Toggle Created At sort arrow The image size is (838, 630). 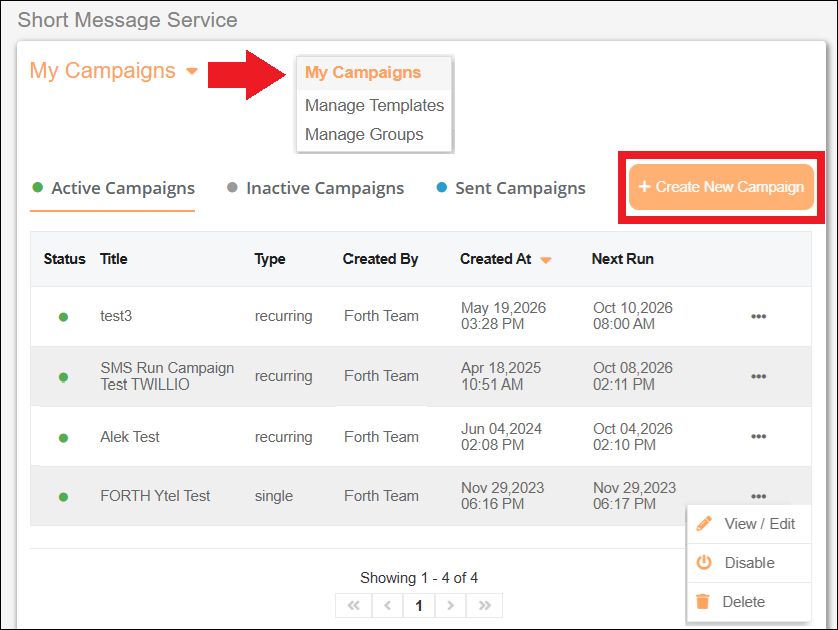(x=546, y=260)
